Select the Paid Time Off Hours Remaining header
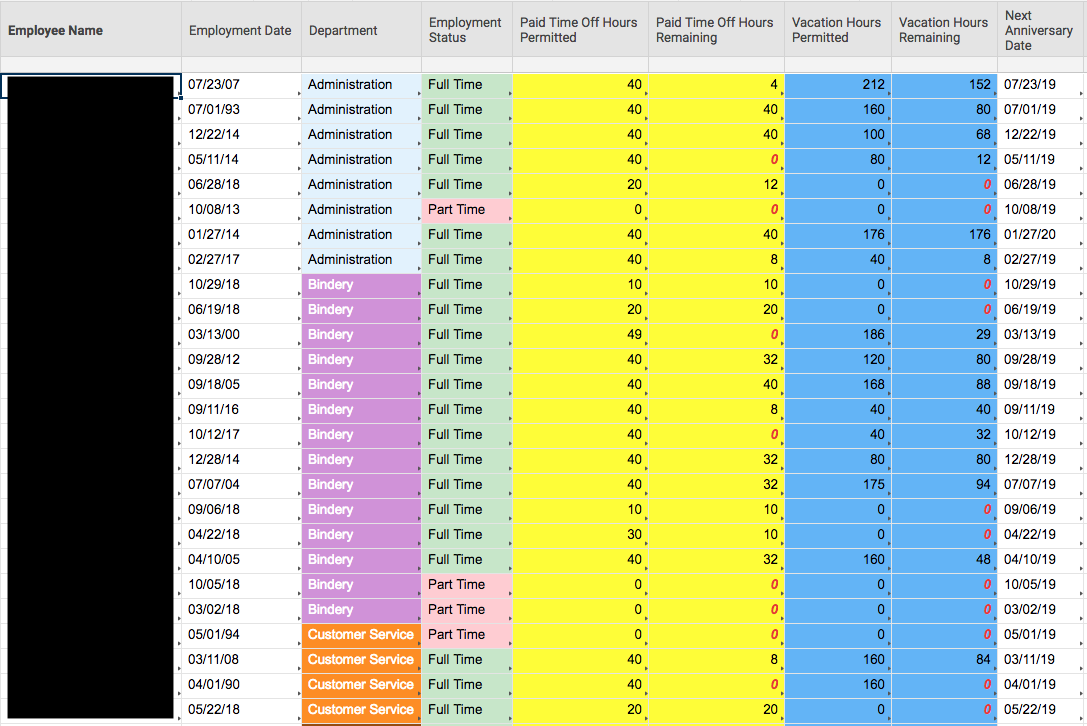Viewport: 1087px width, 726px height. [x=716, y=31]
